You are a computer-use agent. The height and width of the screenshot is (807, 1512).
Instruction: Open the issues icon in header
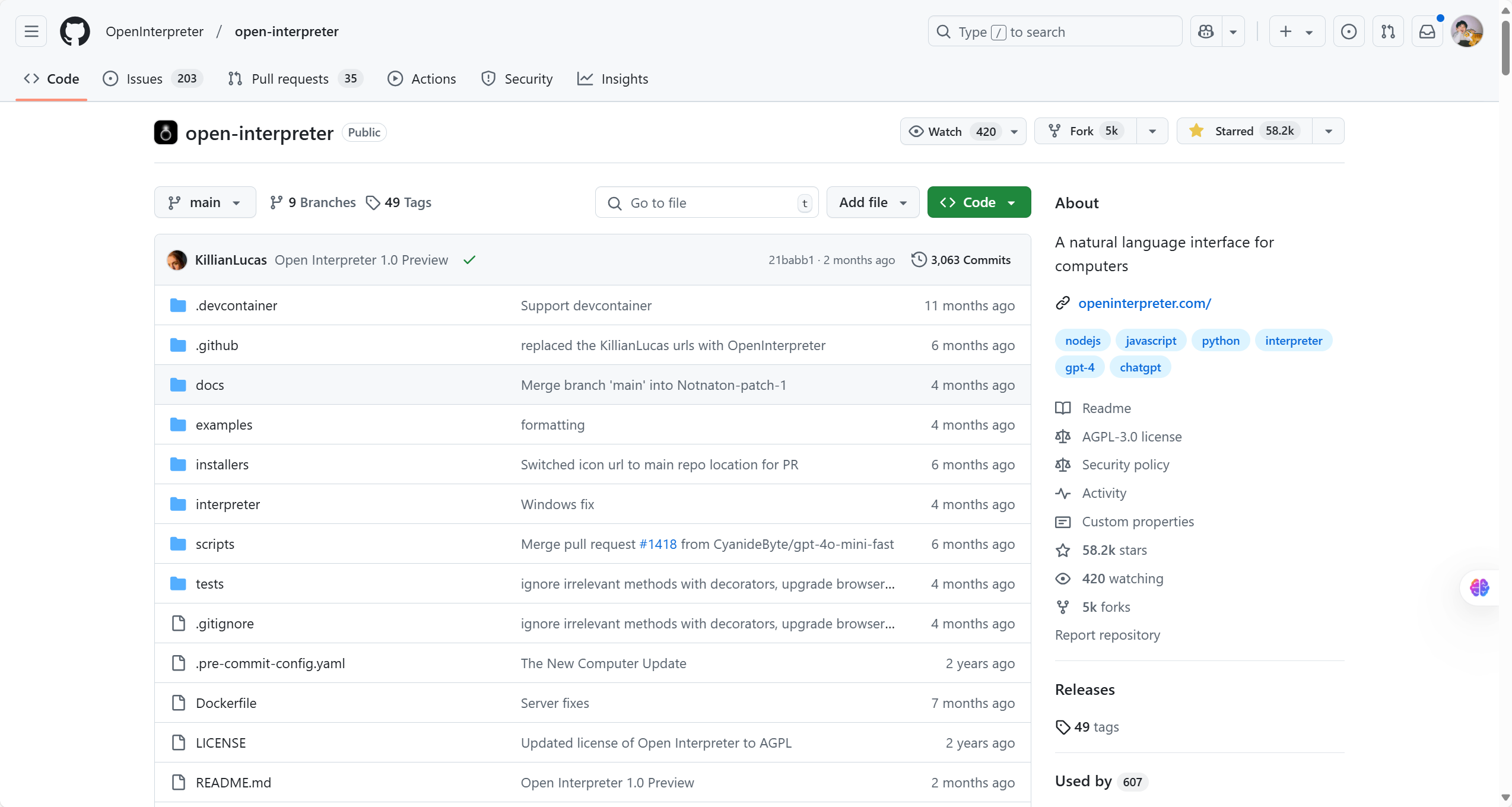[x=1349, y=31]
